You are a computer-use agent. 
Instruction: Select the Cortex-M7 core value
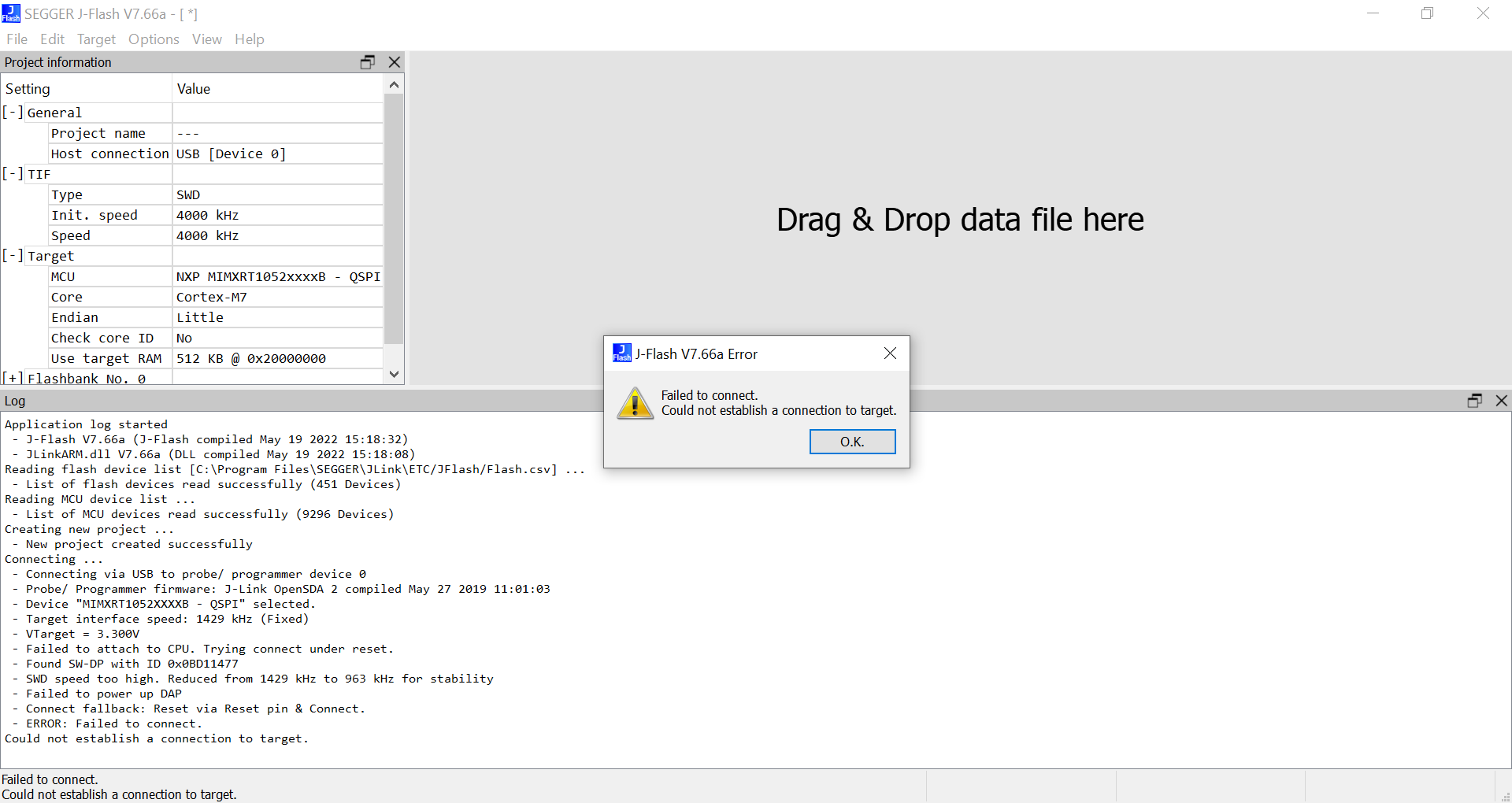coord(277,297)
